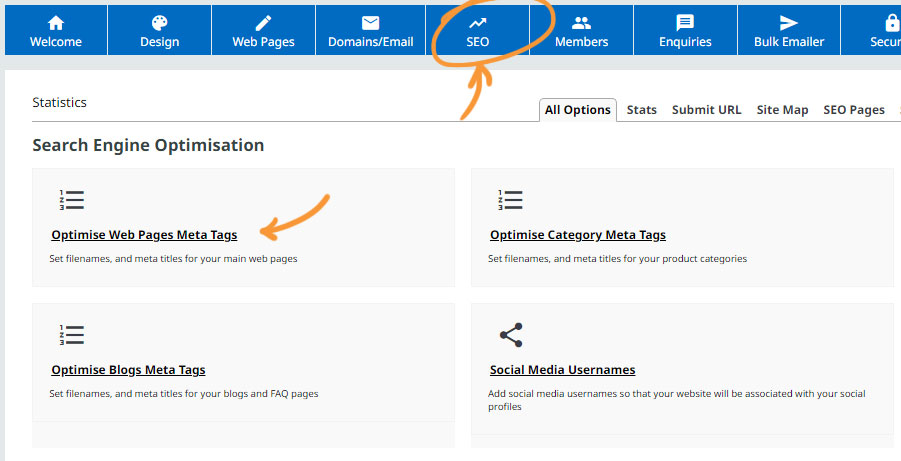Open the Optimise Web Pages Meta Tags link
The height and width of the screenshot is (461, 901).
(x=144, y=235)
